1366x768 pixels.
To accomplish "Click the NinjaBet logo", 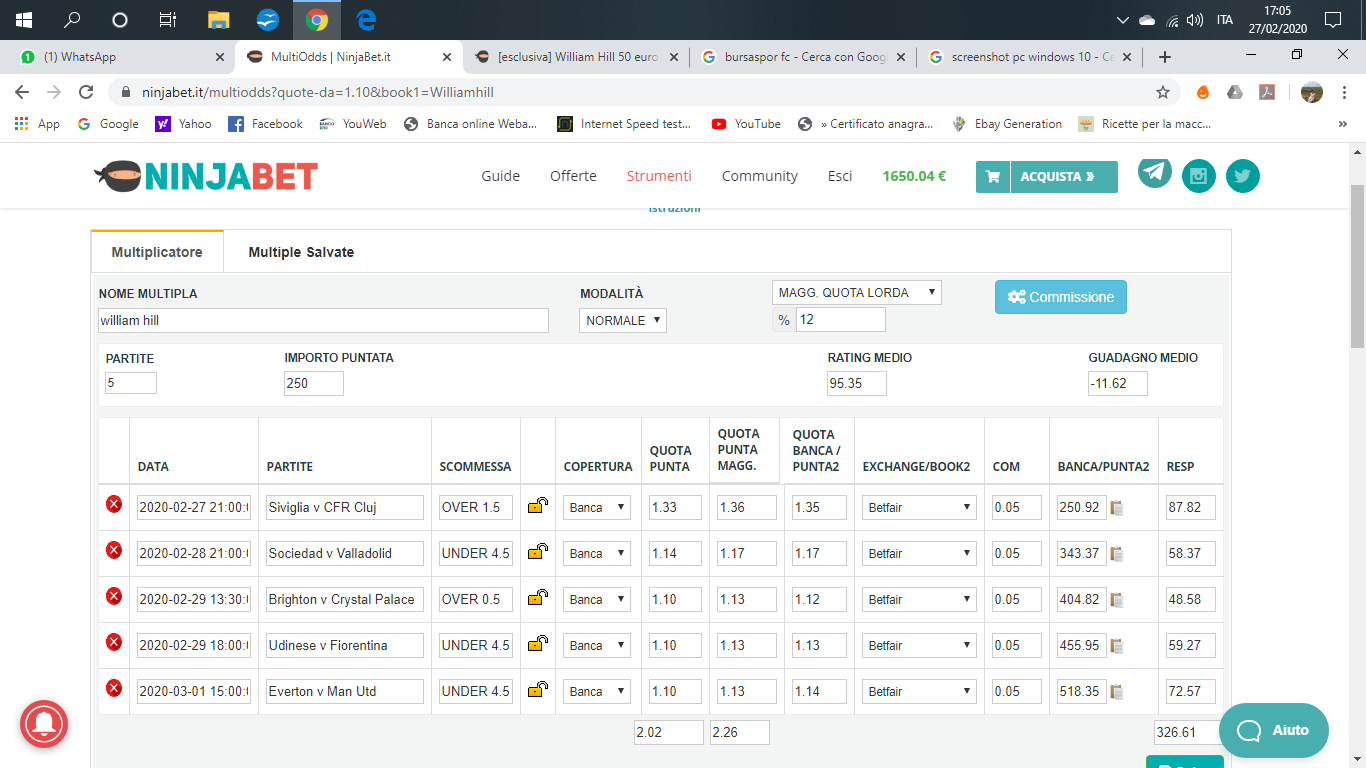I will coord(206,176).
